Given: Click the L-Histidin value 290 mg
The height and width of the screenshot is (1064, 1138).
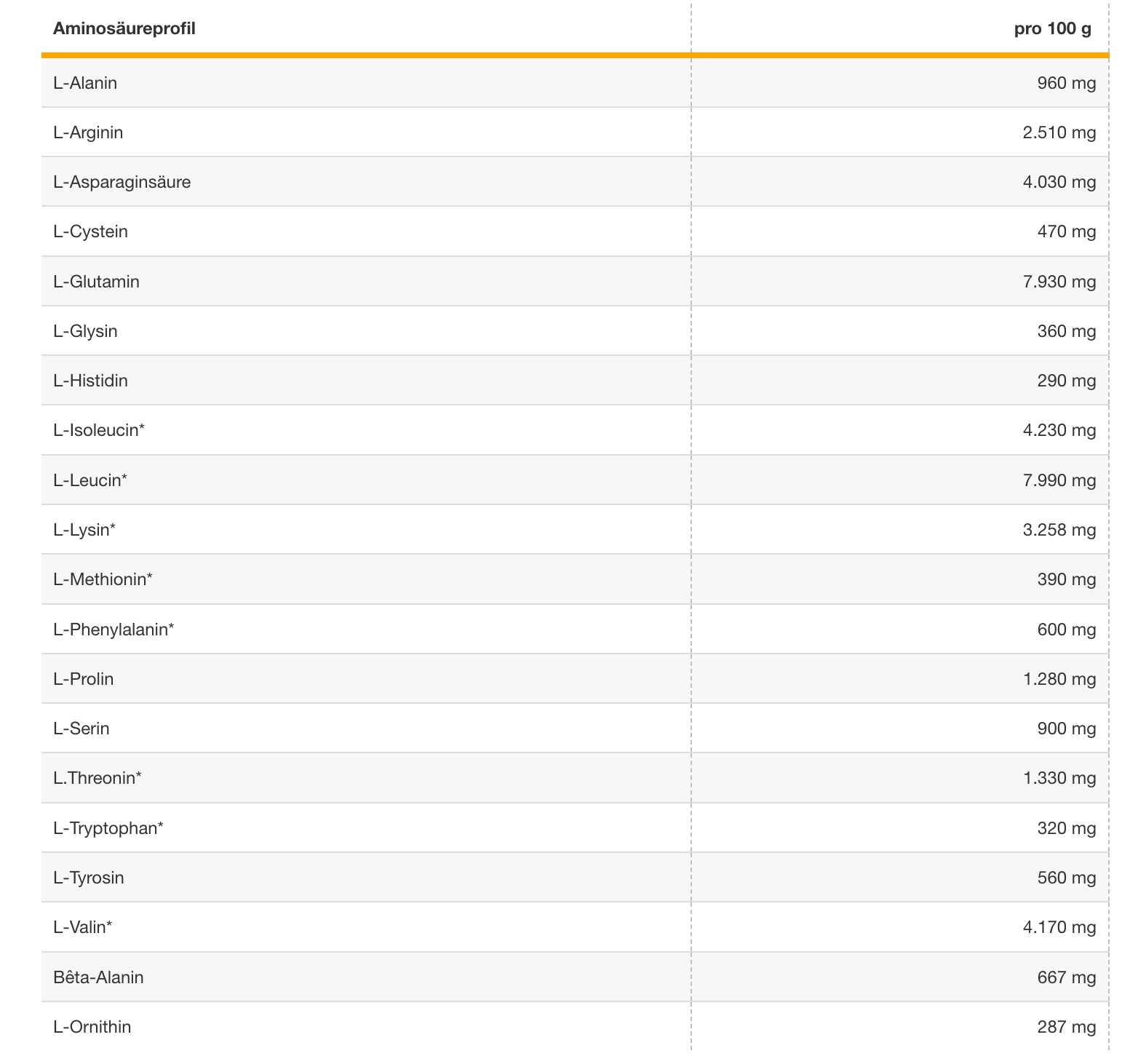Looking at the screenshot, I should (1066, 381).
